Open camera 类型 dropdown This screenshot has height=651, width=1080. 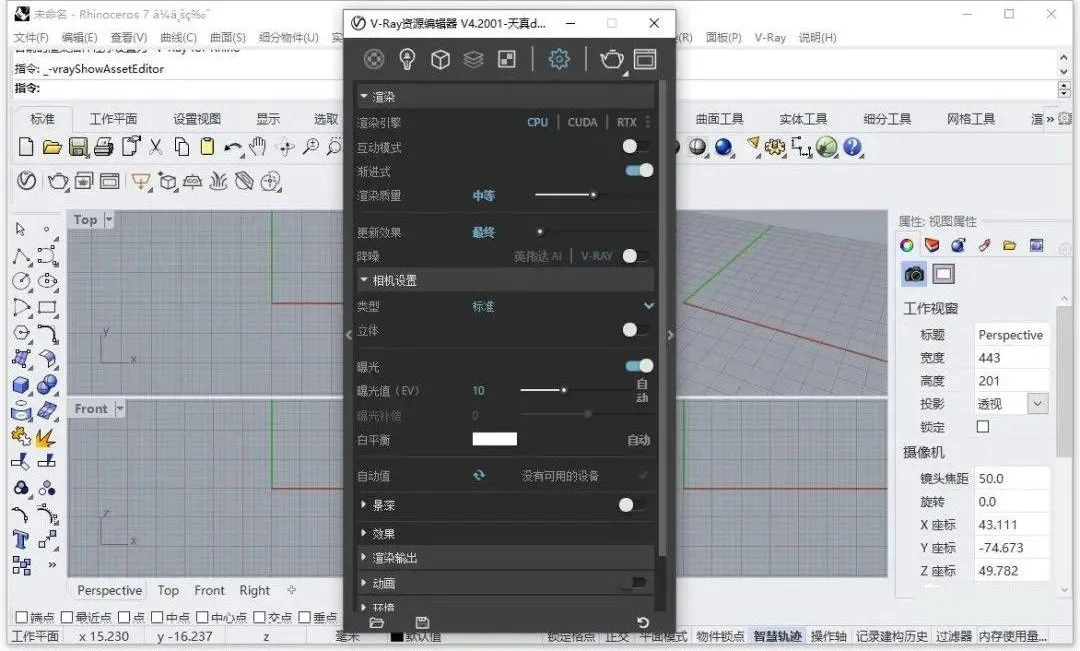point(649,305)
